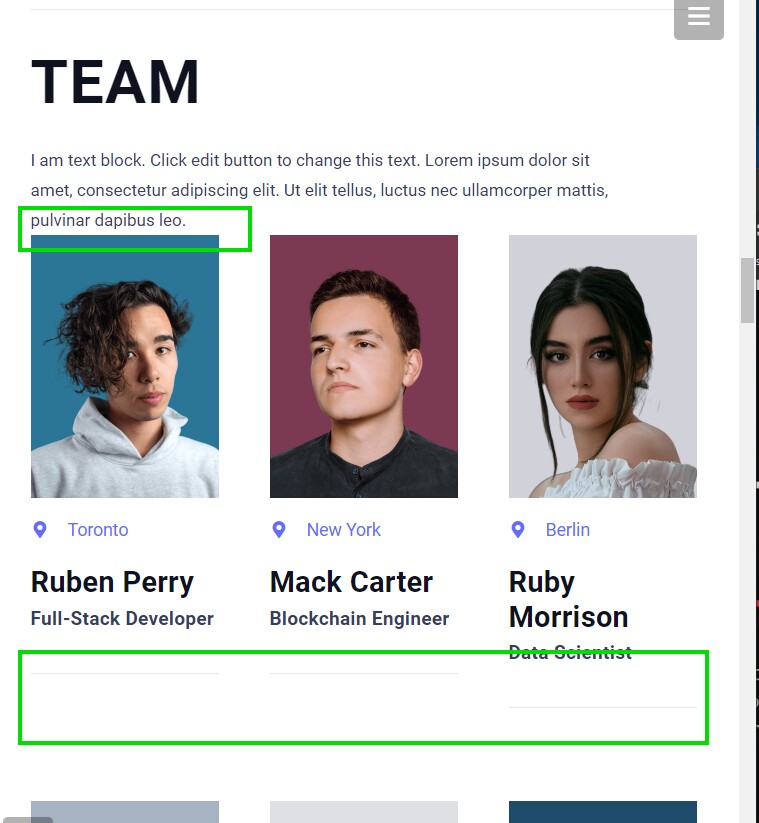Click the Data Scientist title text
Screen dimensions: 759x823
click(570, 651)
